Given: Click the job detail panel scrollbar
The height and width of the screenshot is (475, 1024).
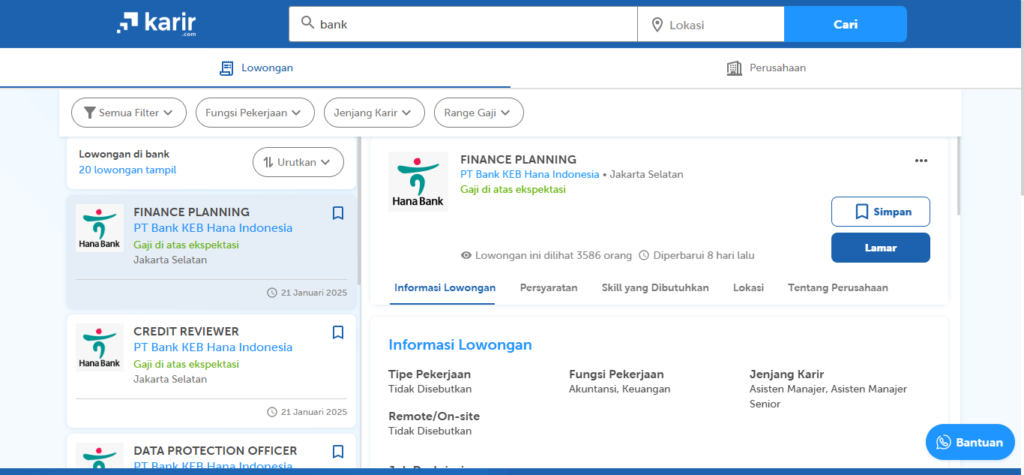Looking at the screenshot, I should [958, 176].
